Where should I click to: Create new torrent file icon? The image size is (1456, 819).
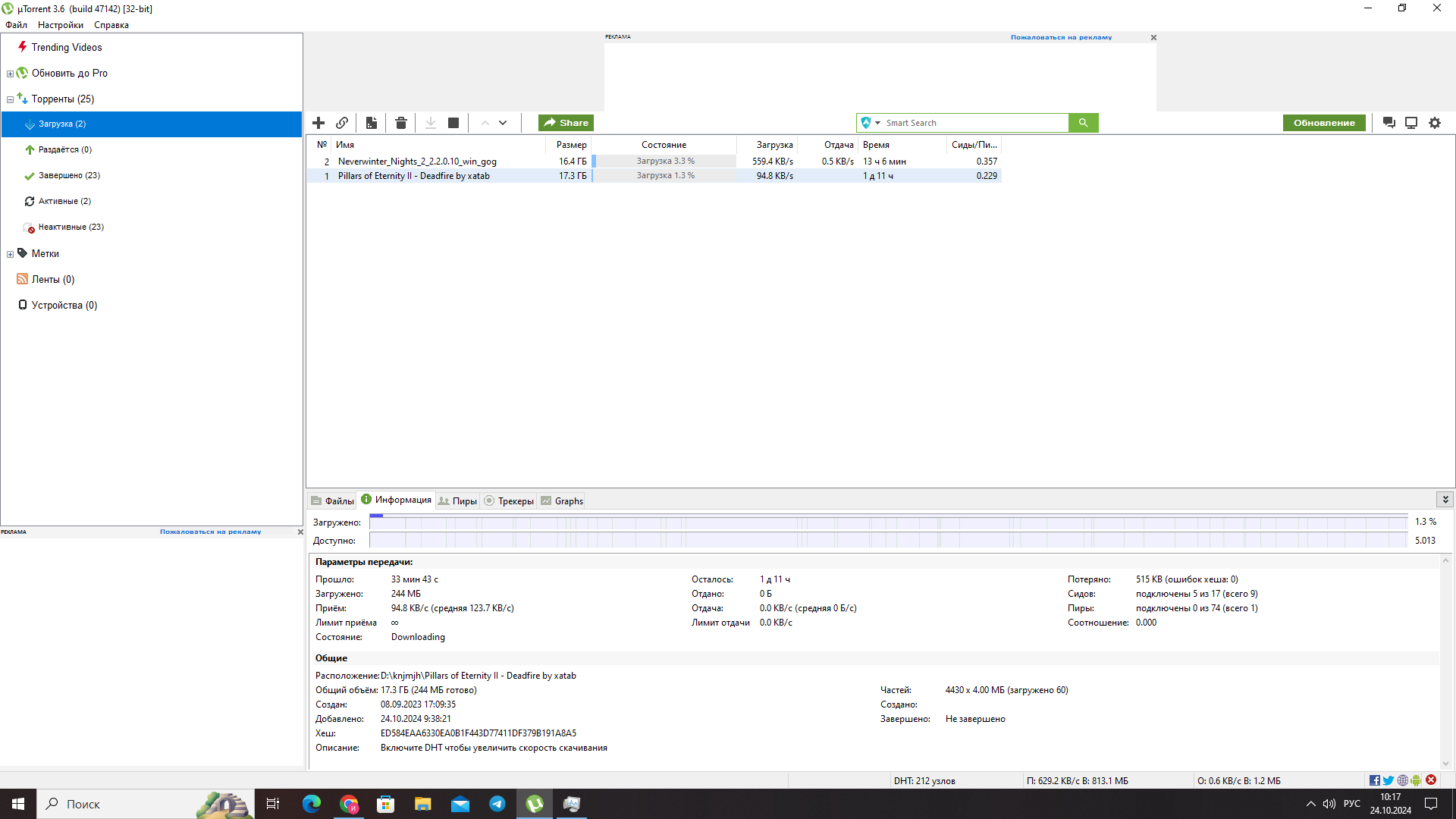[x=372, y=123]
